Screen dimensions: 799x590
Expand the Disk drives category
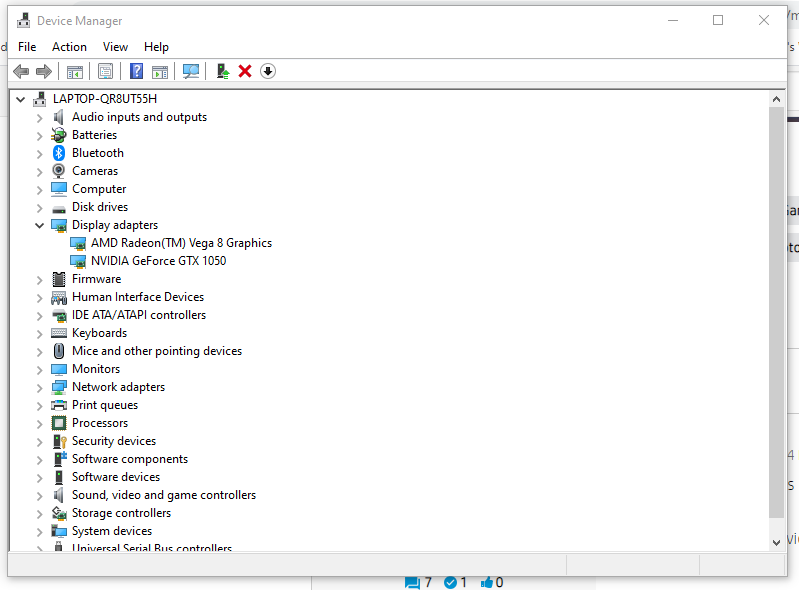coord(39,208)
